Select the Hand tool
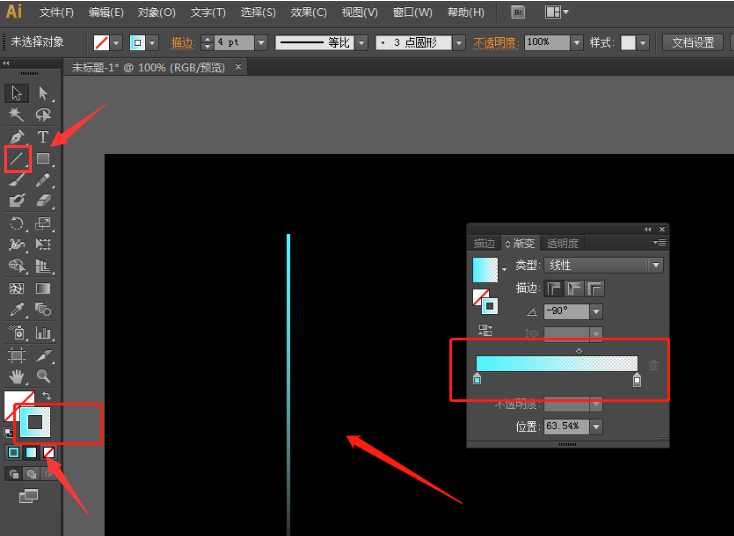734x536 pixels. 17,376
